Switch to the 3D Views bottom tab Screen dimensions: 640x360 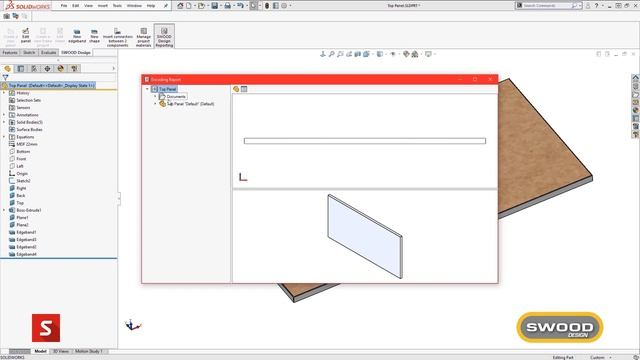click(61, 351)
